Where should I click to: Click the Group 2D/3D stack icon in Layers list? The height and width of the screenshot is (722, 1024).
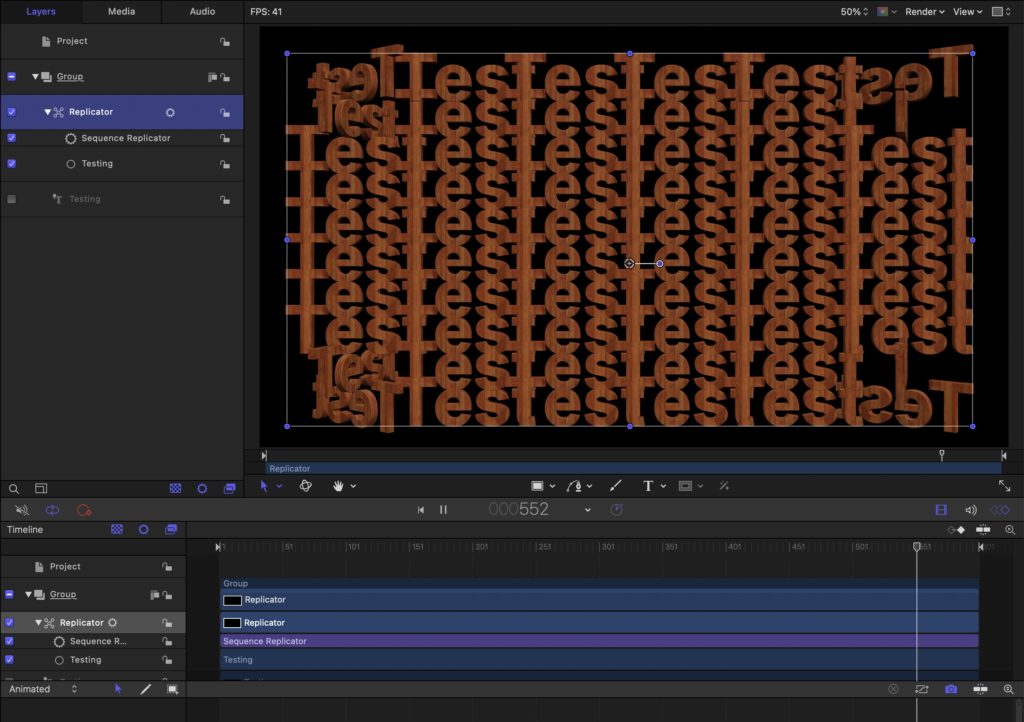[x=212, y=77]
